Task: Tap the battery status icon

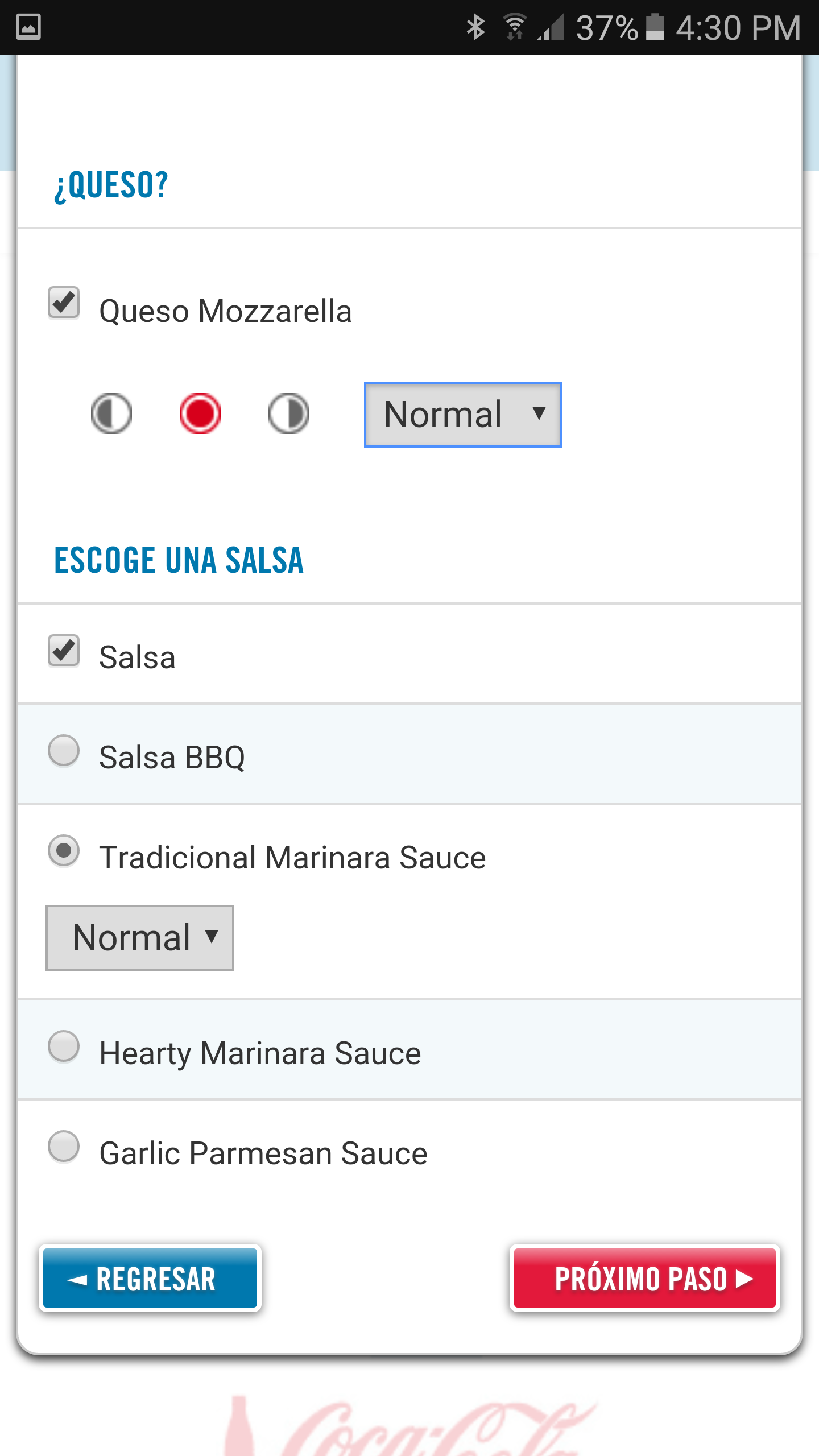Action: click(x=655, y=27)
